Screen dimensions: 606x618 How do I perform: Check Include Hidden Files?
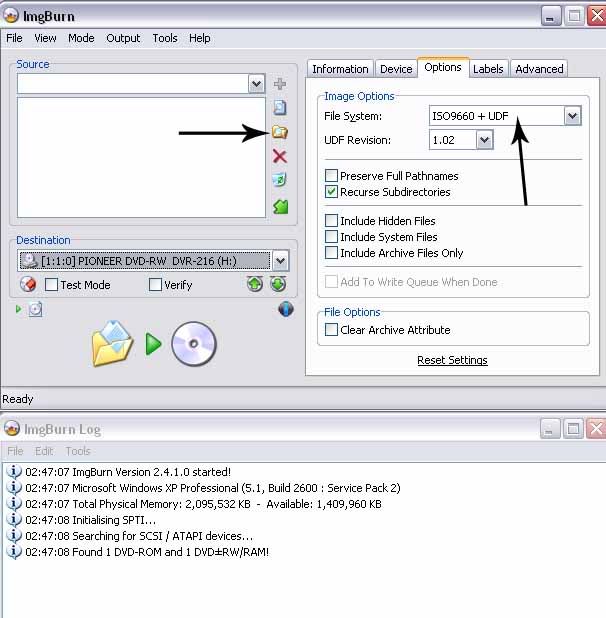click(x=331, y=220)
